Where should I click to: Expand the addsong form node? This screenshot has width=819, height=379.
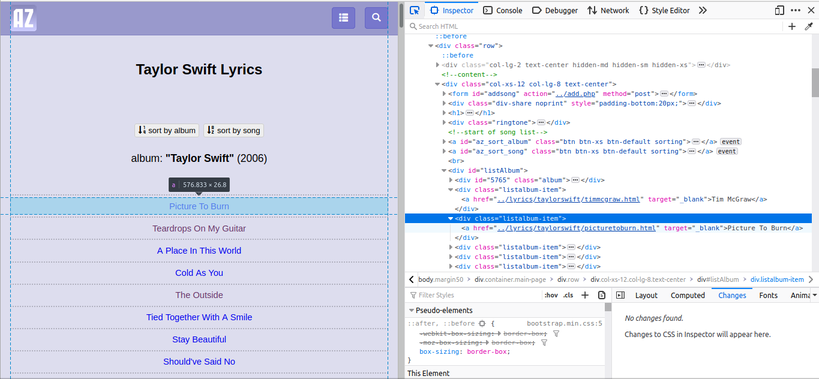click(444, 94)
